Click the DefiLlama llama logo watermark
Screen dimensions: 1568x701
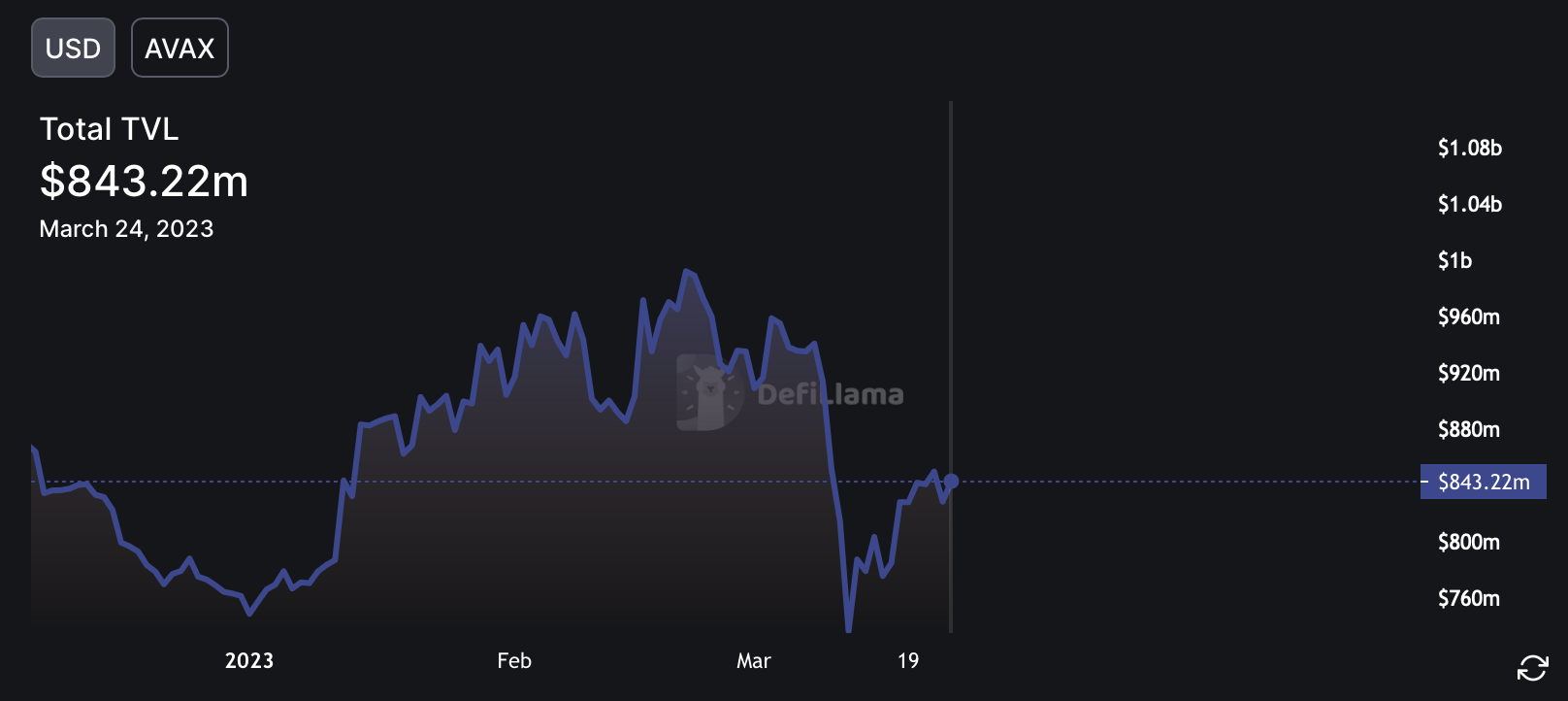click(x=709, y=392)
